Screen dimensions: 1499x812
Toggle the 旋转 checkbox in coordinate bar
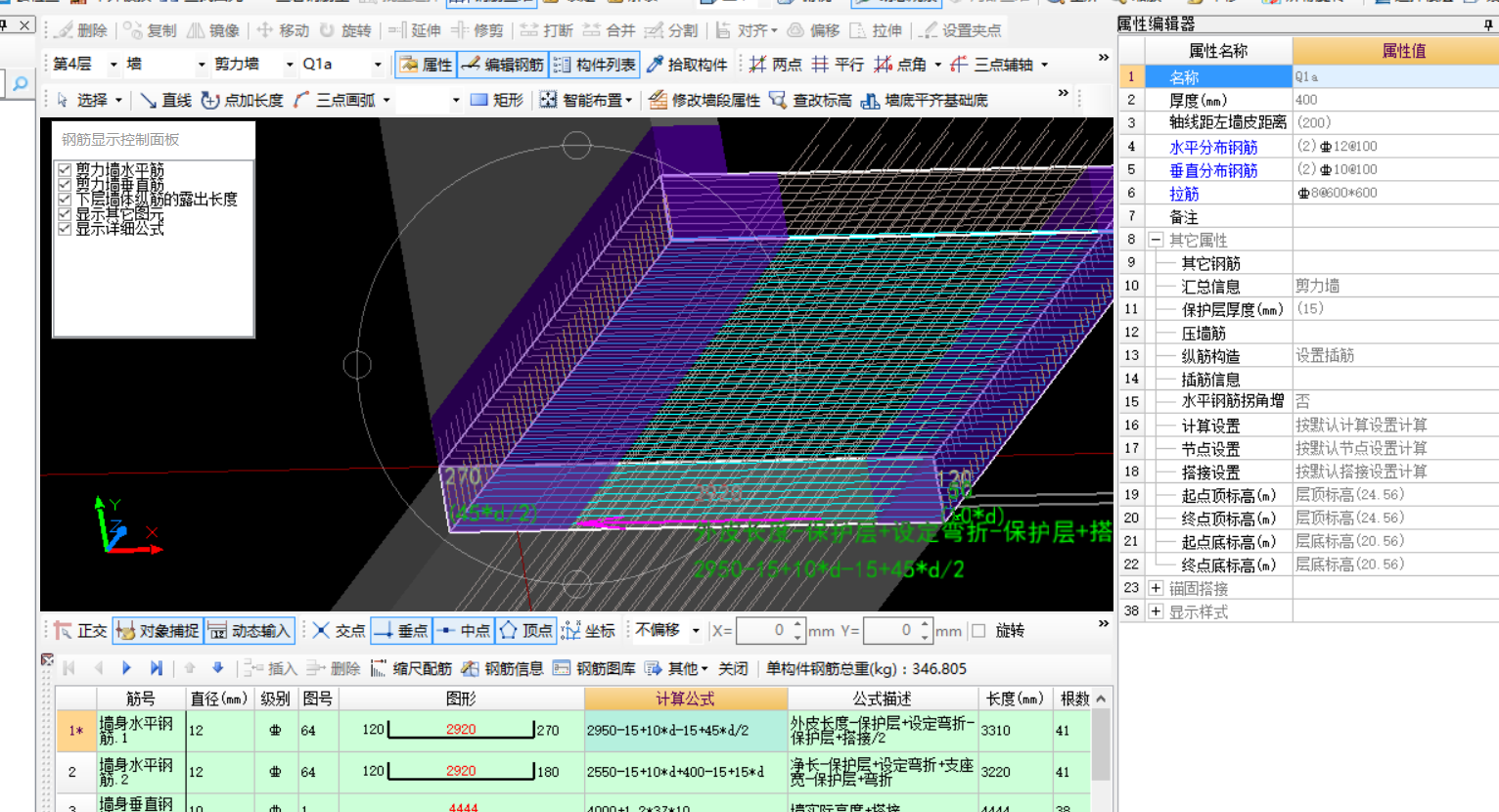point(978,631)
